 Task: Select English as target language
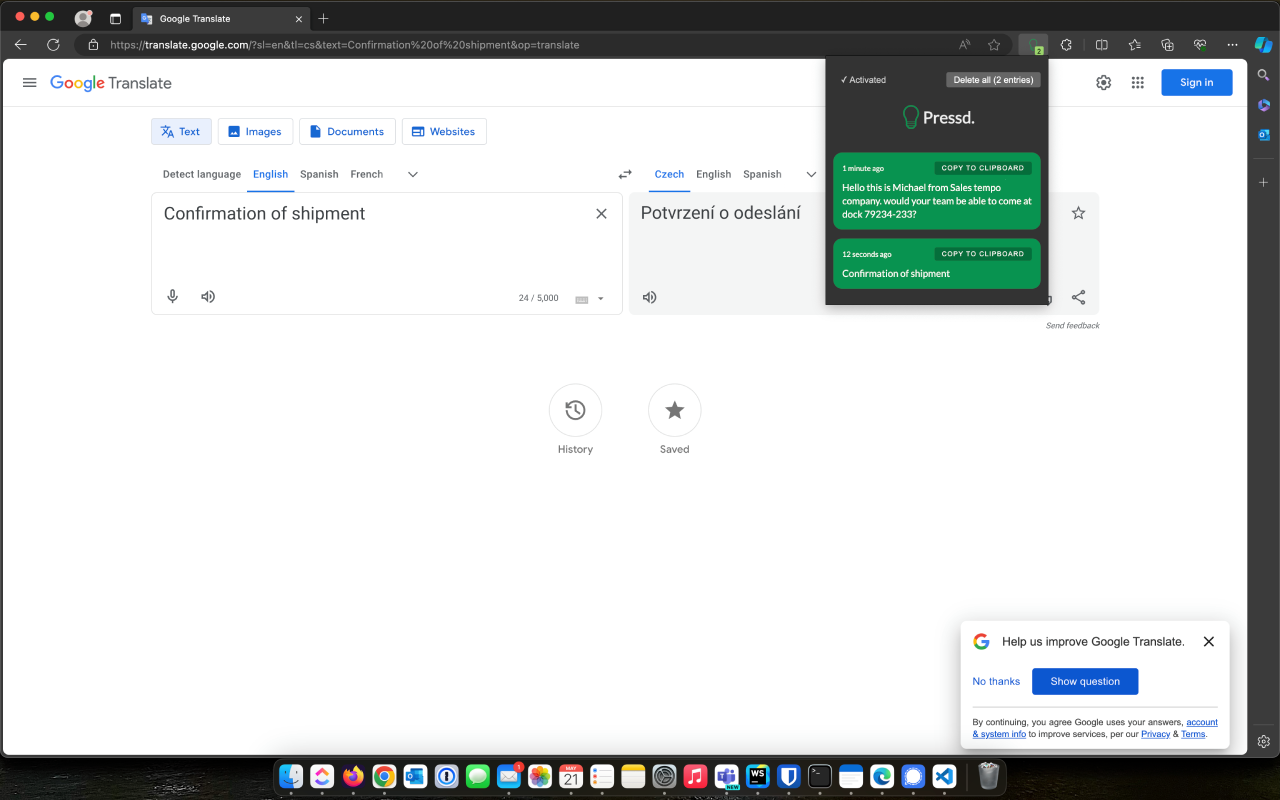click(x=714, y=174)
